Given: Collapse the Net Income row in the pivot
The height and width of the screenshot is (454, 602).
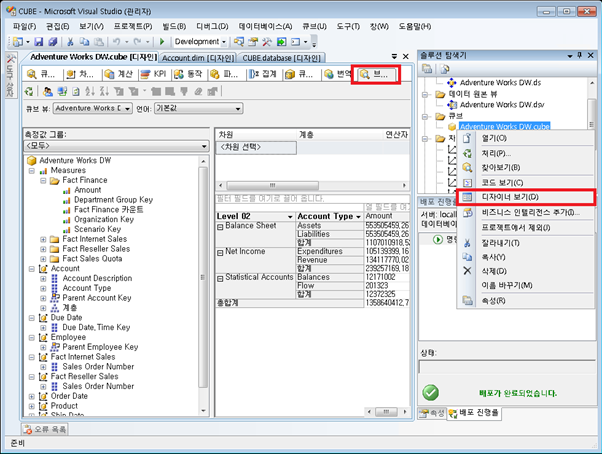Looking at the screenshot, I should click(x=220, y=253).
